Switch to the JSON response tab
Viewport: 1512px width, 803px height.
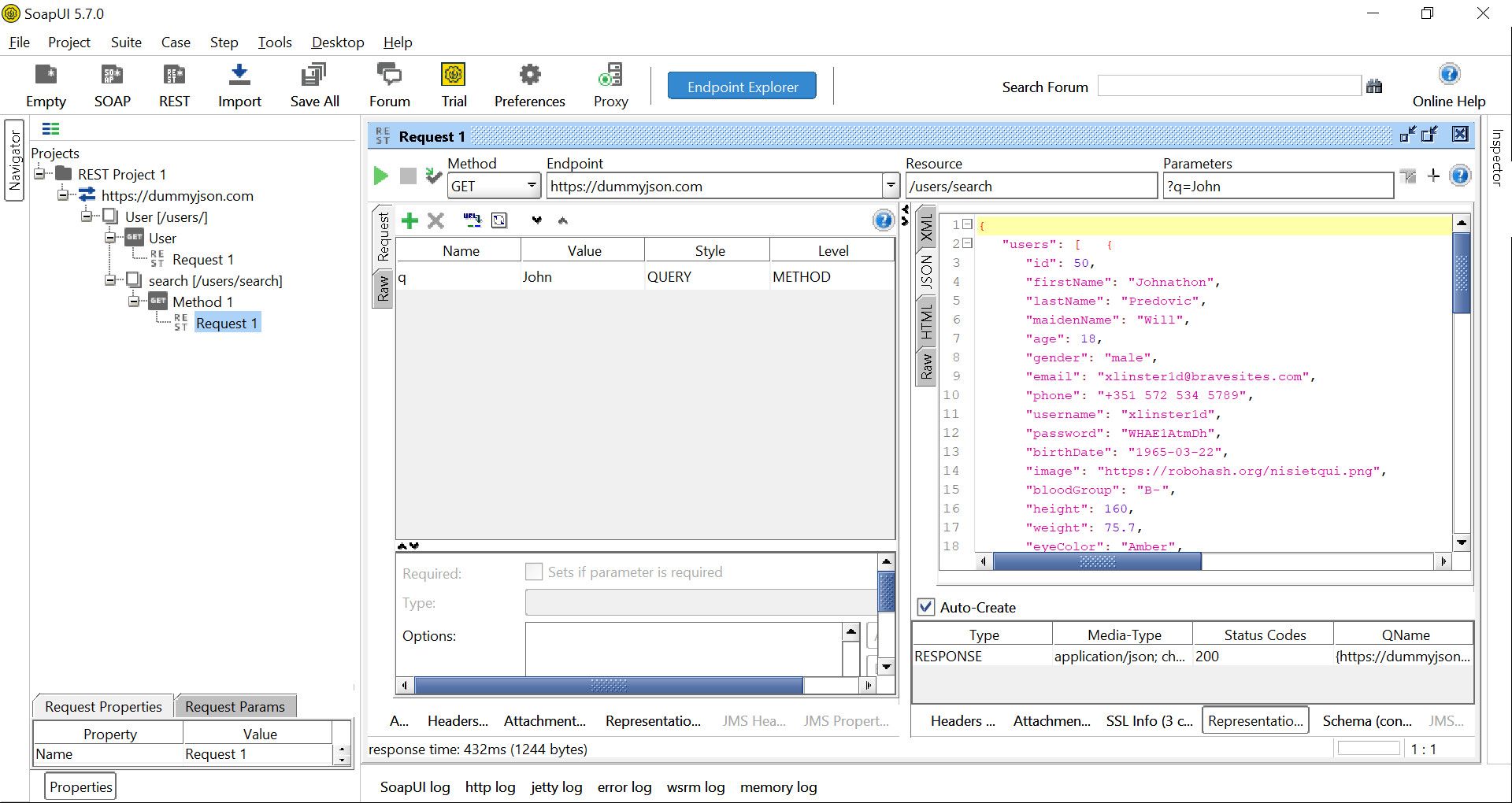(x=926, y=272)
